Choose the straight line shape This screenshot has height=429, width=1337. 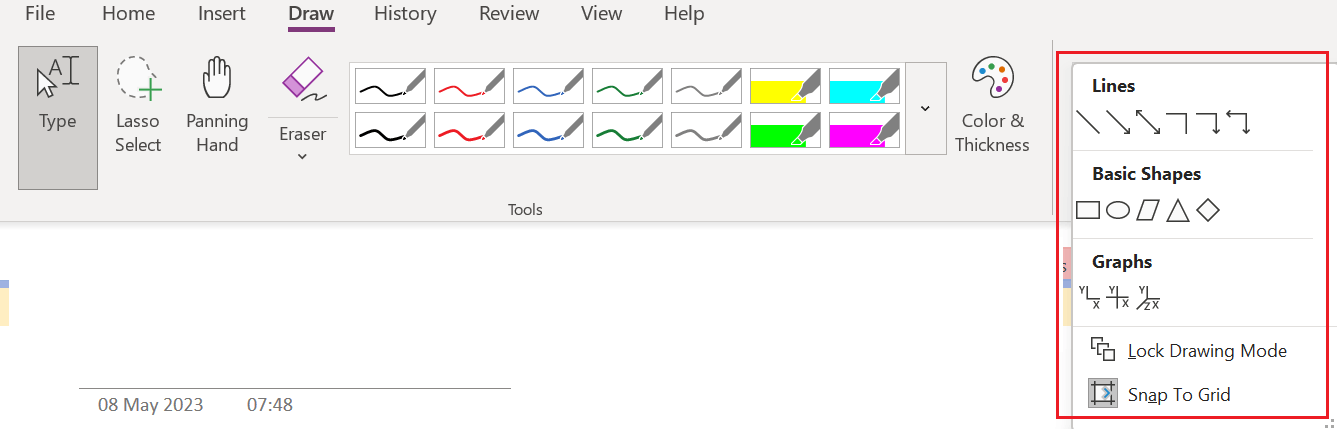coord(1088,123)
